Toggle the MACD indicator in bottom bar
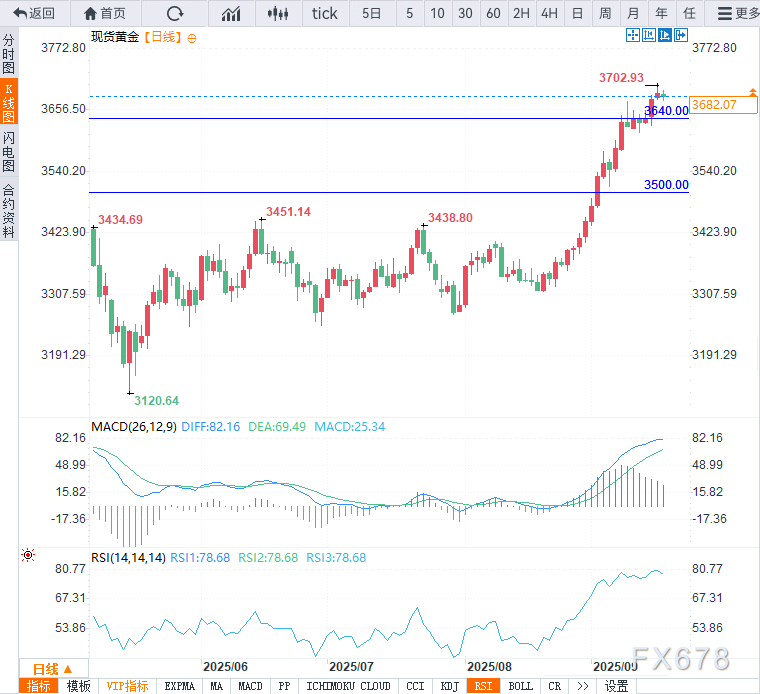 [250, 686]
